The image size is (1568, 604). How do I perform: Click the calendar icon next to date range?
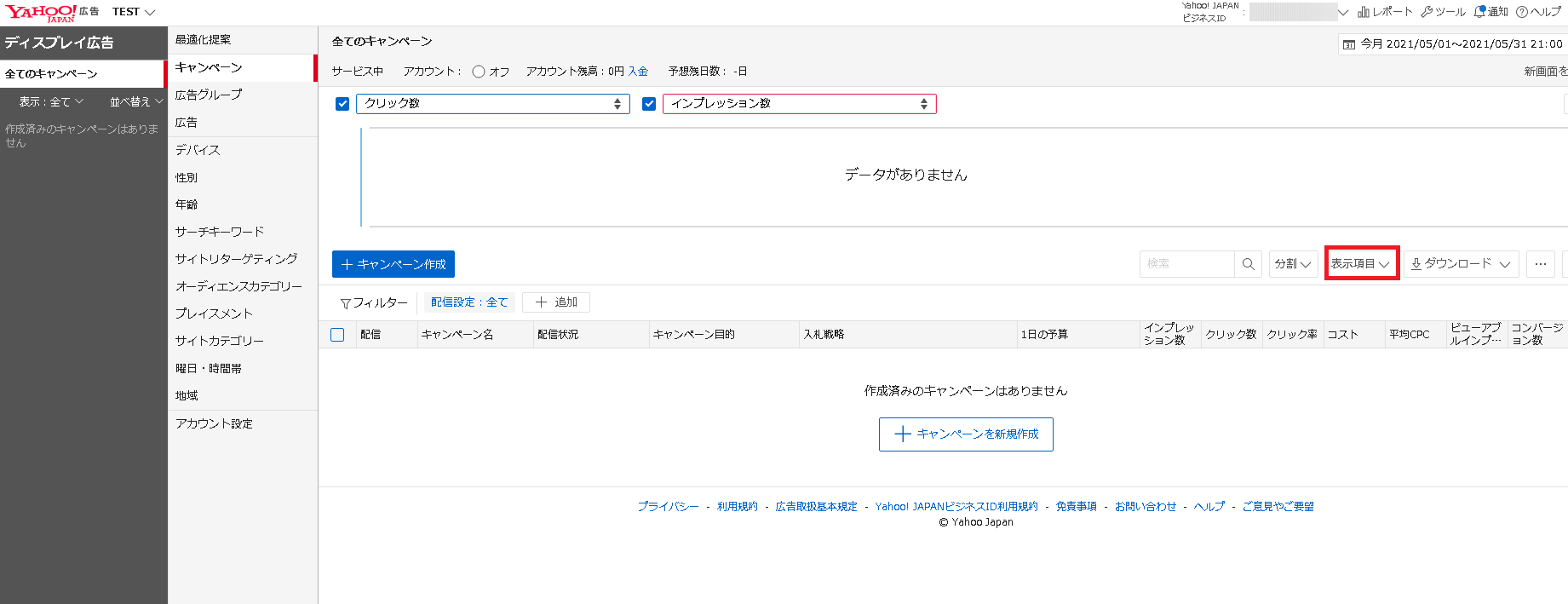[x=1349, y=44]
